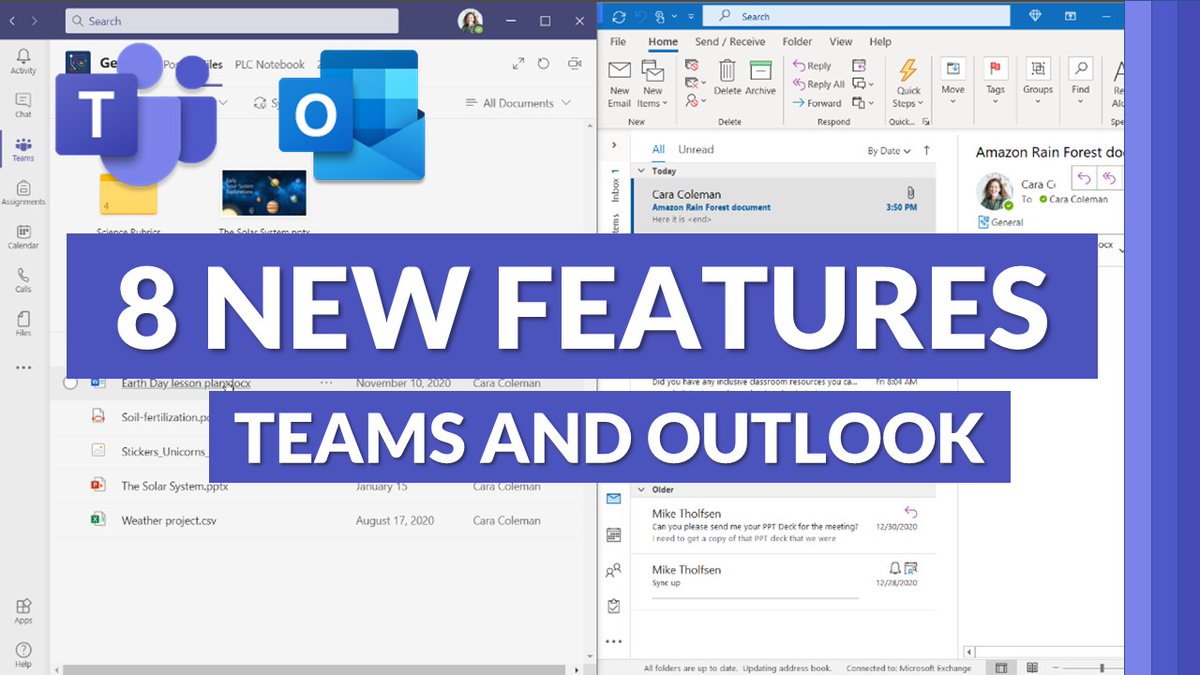This screenshot has height=675, width=1200.
Task: Click Outlook Send/Receive sync icon
Action: pyautogui.click(x=619, y=16)
